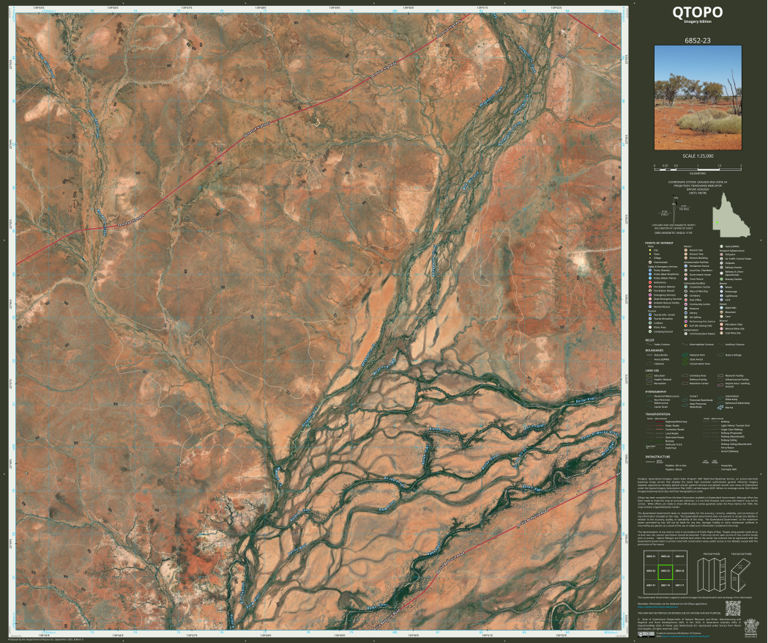Viewport: 768px width, 643px height.
Task: Click the Museum legend symbol
Action: 686,309
